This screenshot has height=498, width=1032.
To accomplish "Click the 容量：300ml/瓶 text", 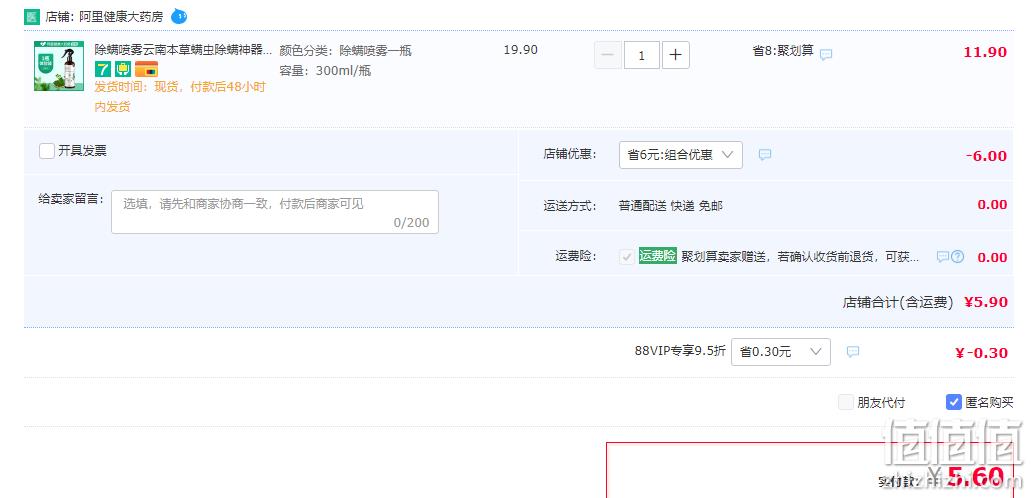I will click(325, 70).
